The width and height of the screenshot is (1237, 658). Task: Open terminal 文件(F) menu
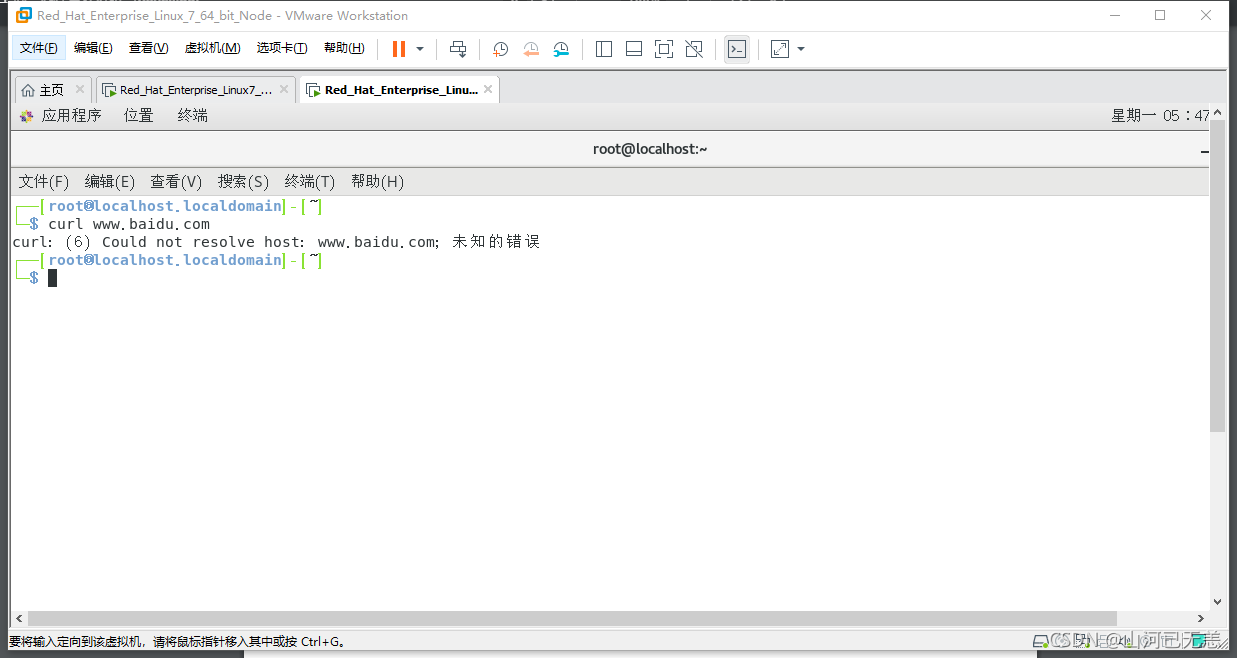pos(44,182)
